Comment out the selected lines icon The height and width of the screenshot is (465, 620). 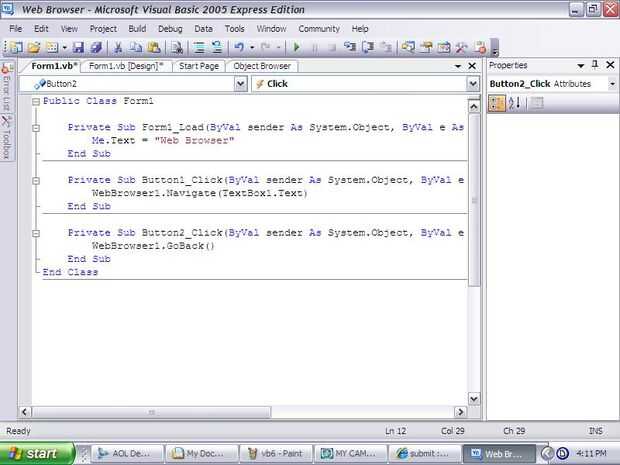[x=199, y=47]
